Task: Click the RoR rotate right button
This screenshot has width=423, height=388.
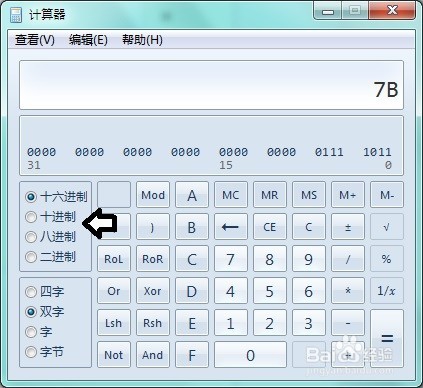Action: click(153, 259)
